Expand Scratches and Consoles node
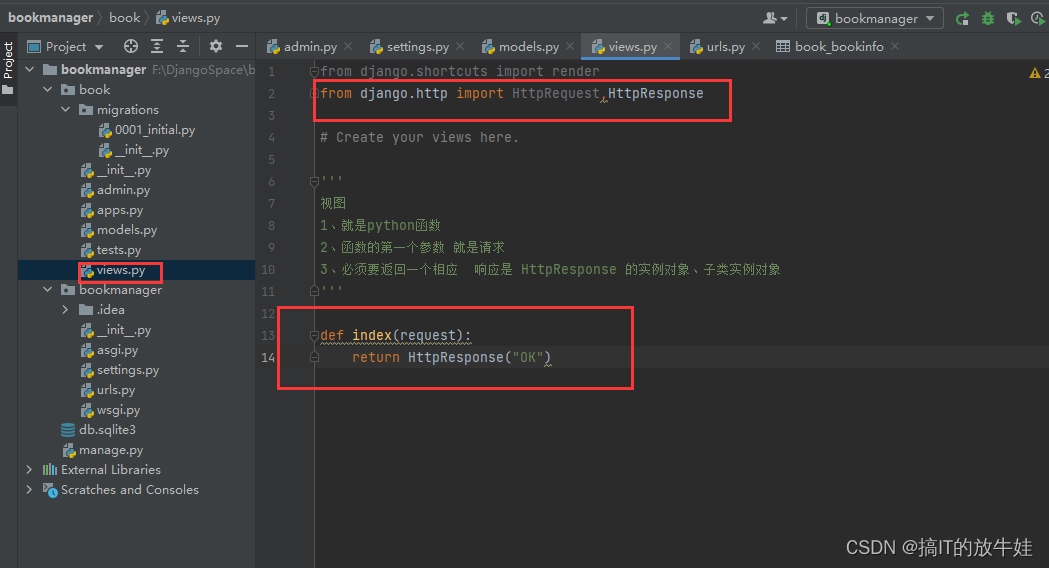 (29, 490)
